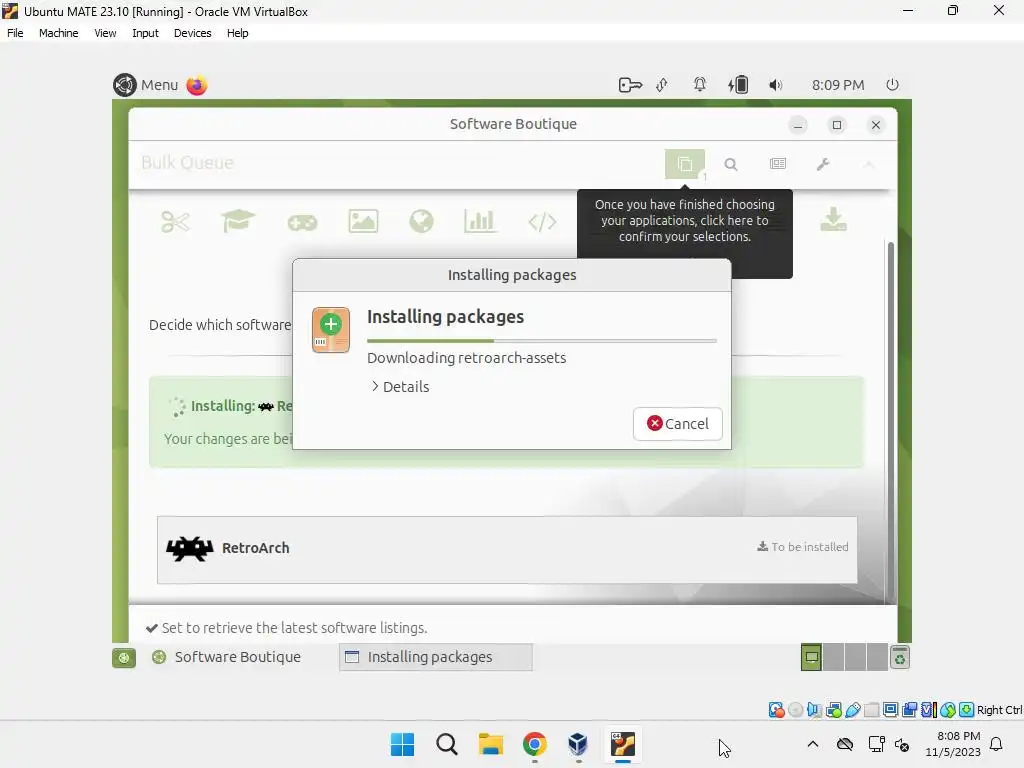The width and height of the screenshot is (1024, 768).
Task: Launch Firefox from the MATE panel
Action: tap(197, 85)
